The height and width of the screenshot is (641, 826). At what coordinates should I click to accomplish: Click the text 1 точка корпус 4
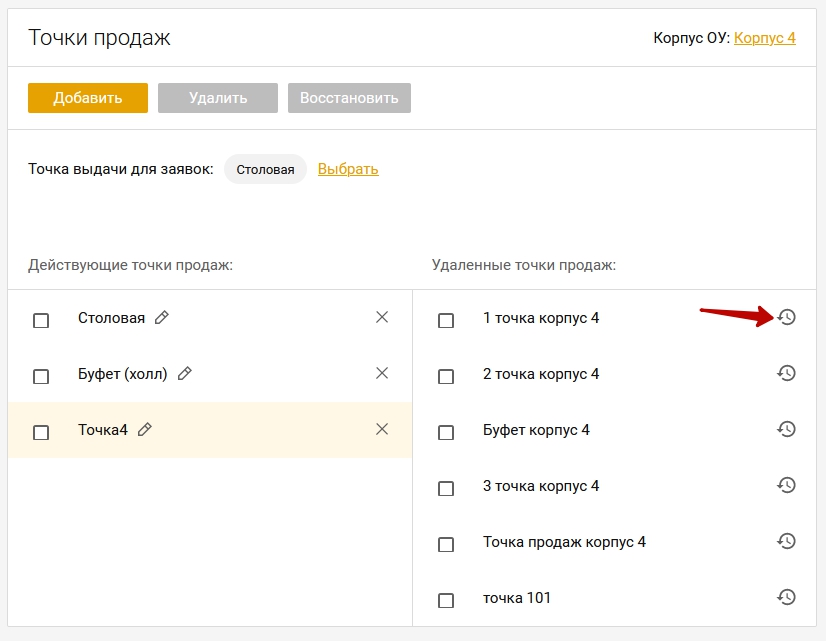pos(541,318)
